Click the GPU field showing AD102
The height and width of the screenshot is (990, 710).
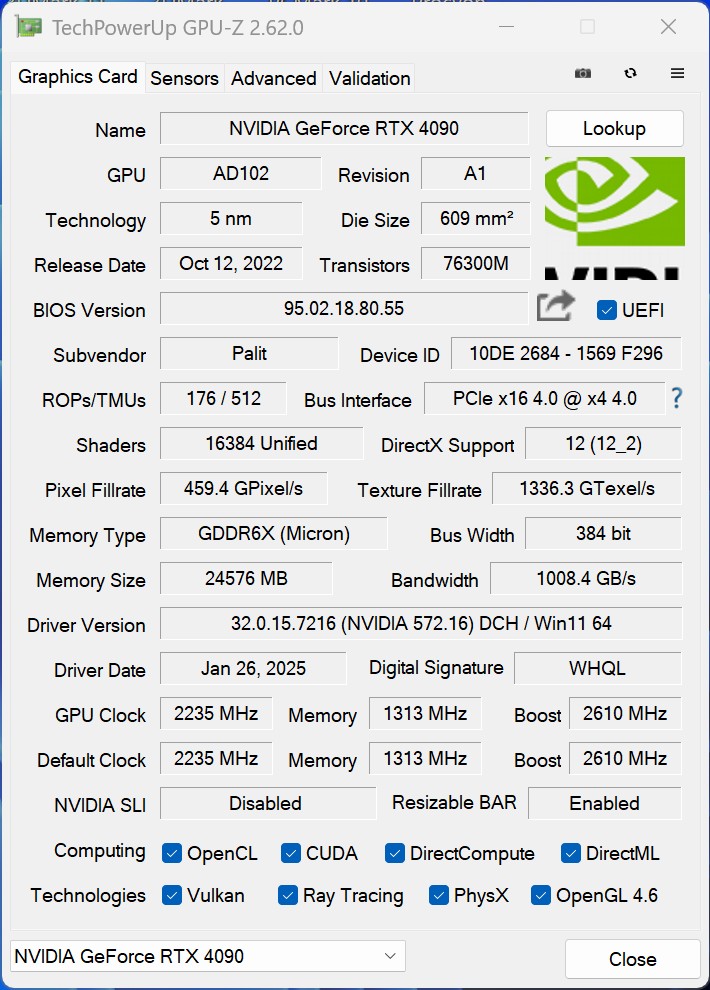pyautogui.click(x=240, y=174)
